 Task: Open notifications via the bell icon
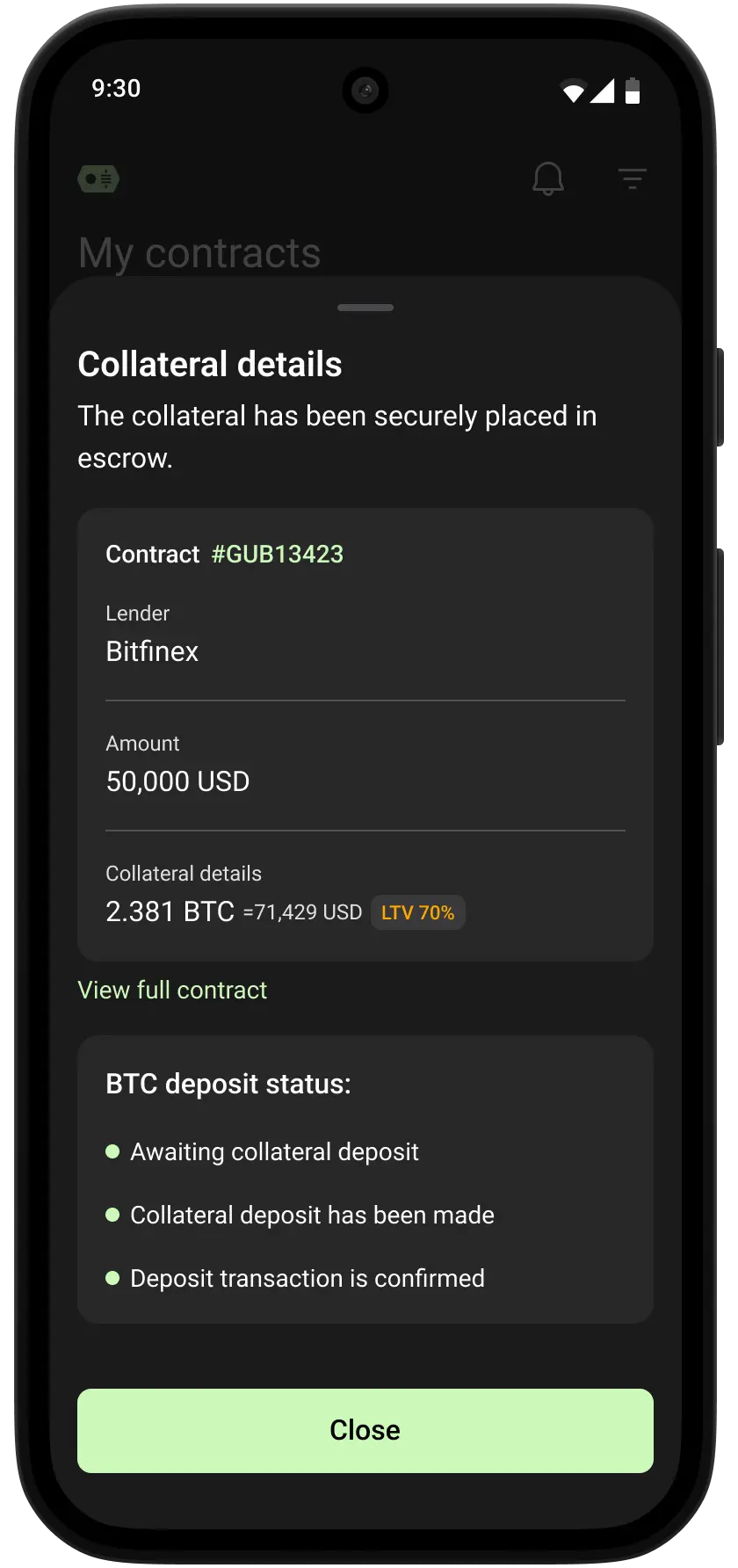pos(547,178)
